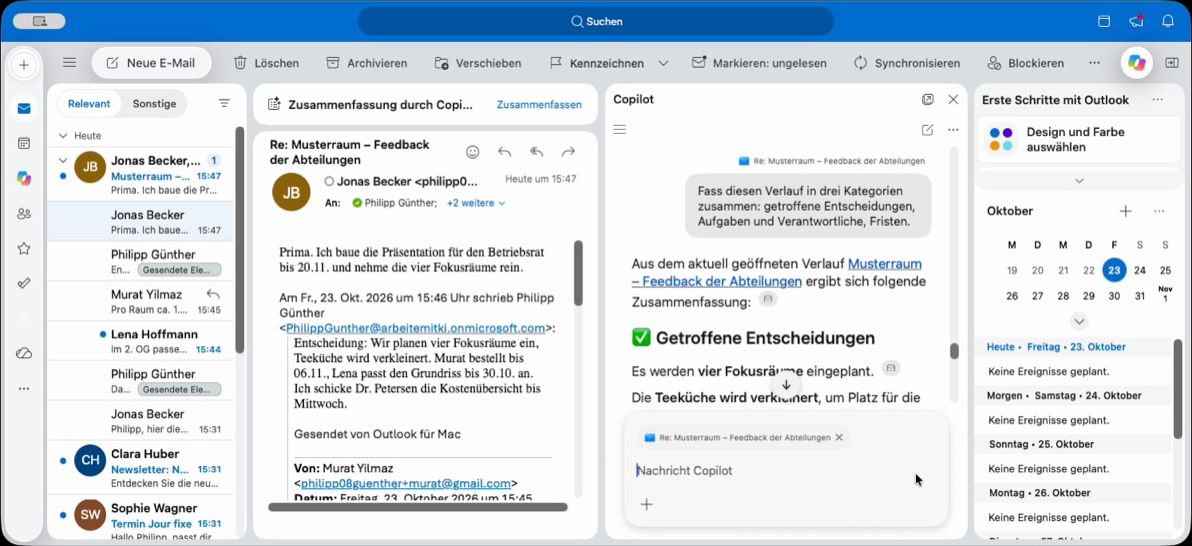Mark the email as unread
Screen dimensions: 1192x546
click(759, 63)
